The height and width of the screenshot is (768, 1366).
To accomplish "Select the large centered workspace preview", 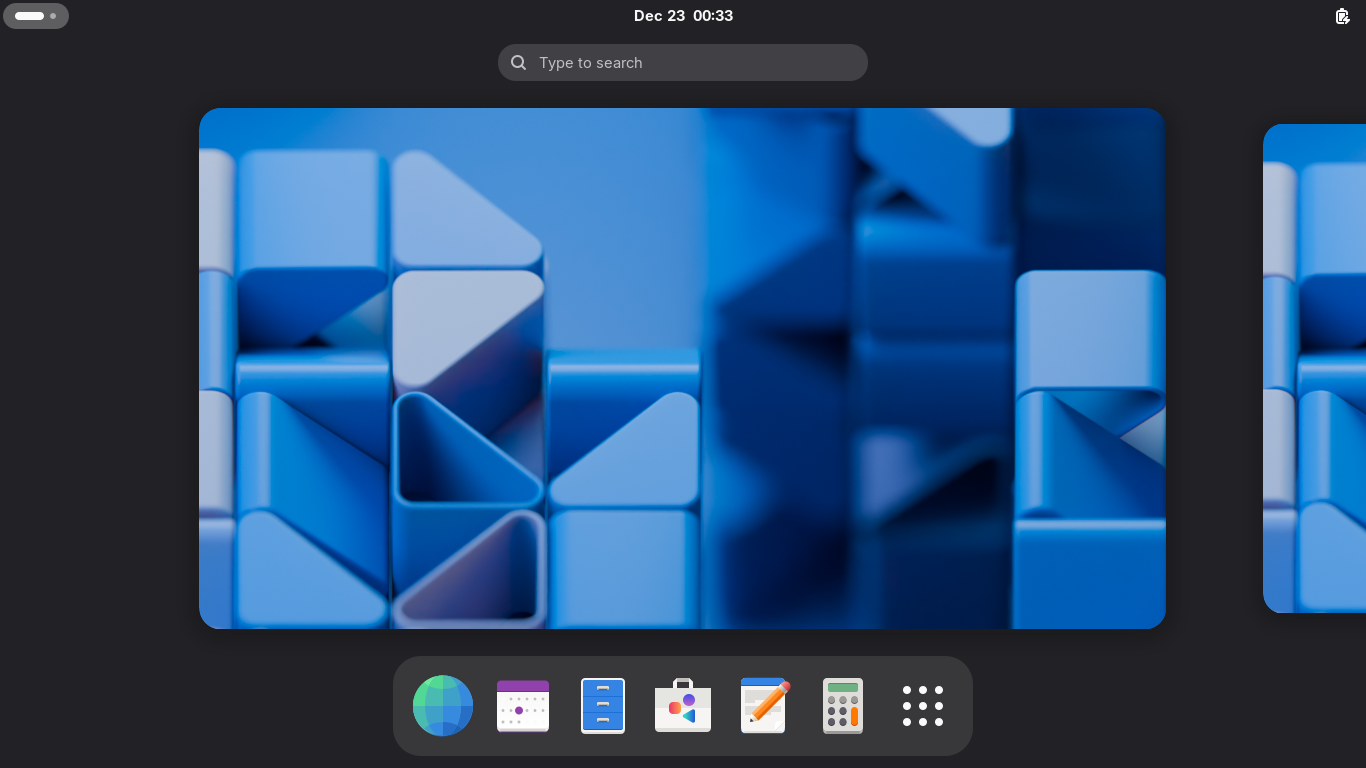I will [682, 368].
